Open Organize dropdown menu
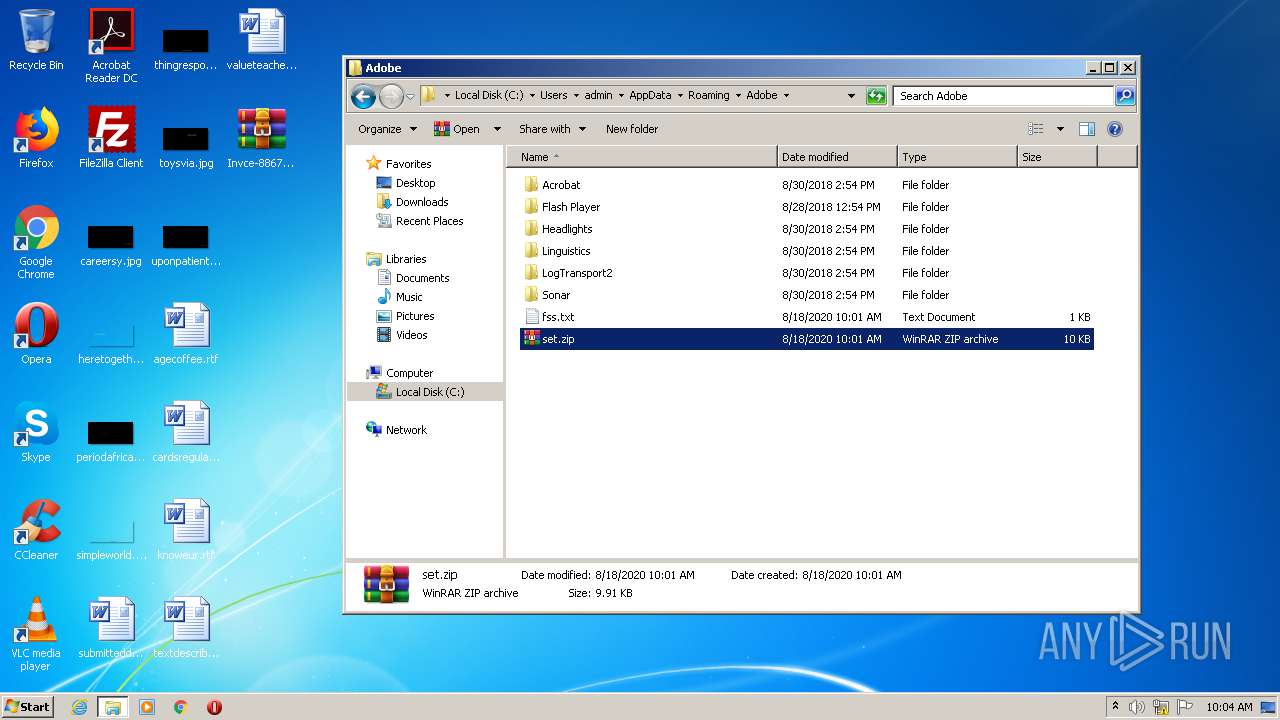This screenshot has width=1280, height=720. tap(387, 129)
